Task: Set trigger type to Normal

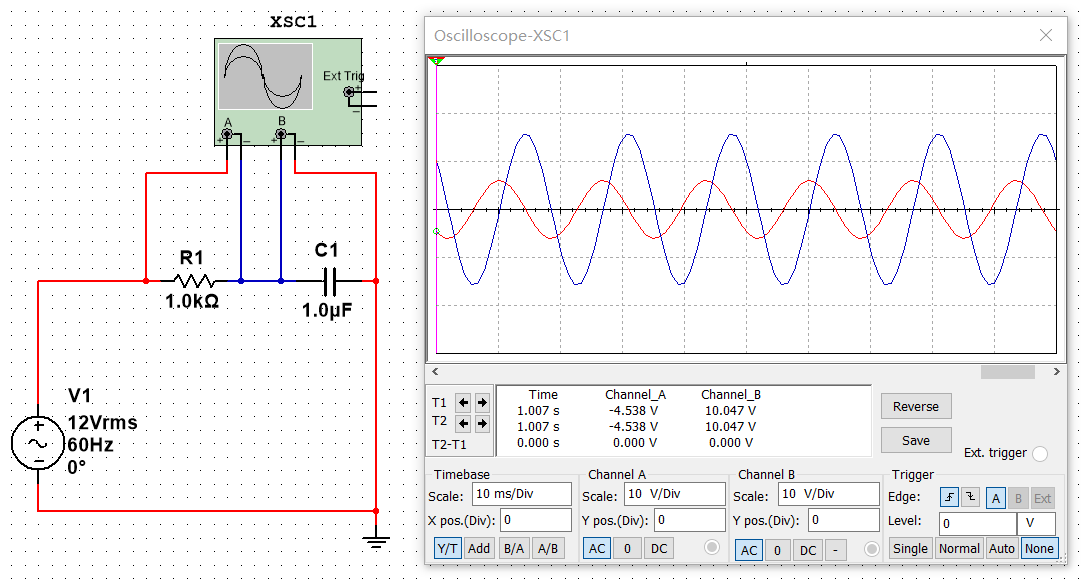Action: [x=959, y=548]
